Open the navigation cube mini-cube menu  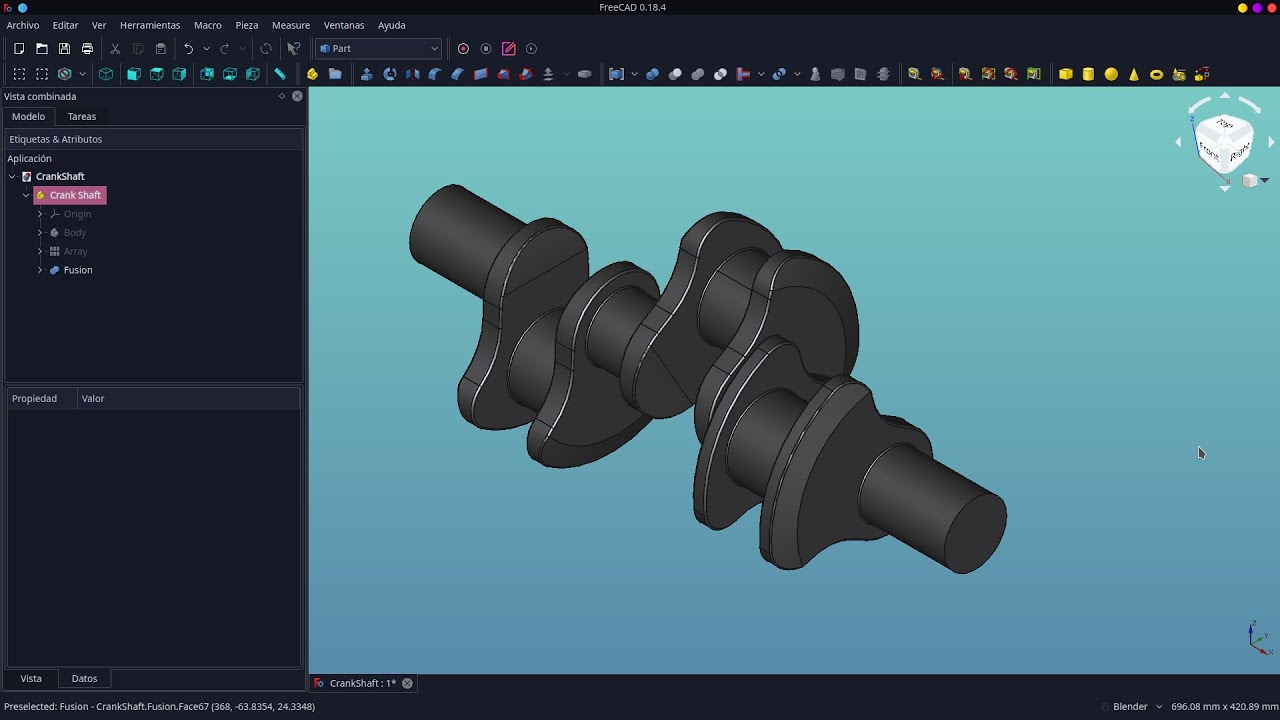(x=1254, y=181)
